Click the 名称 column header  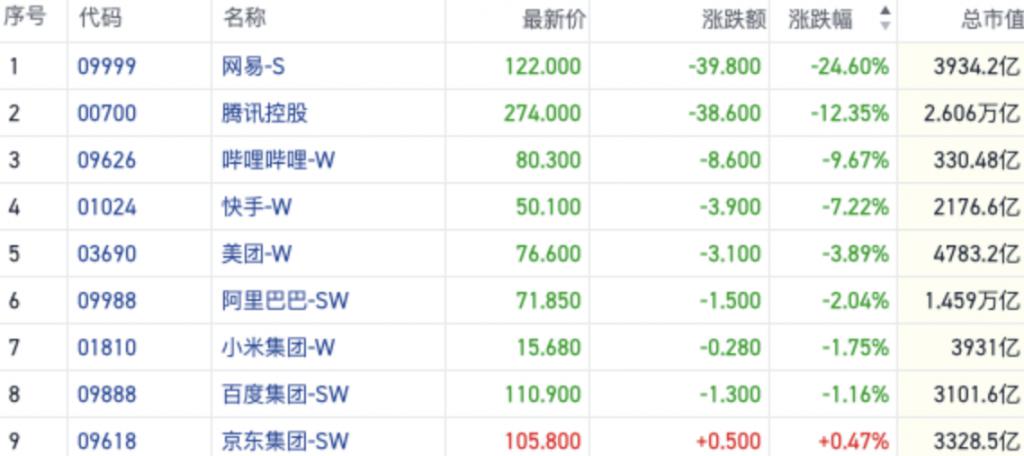pos(244,19)
